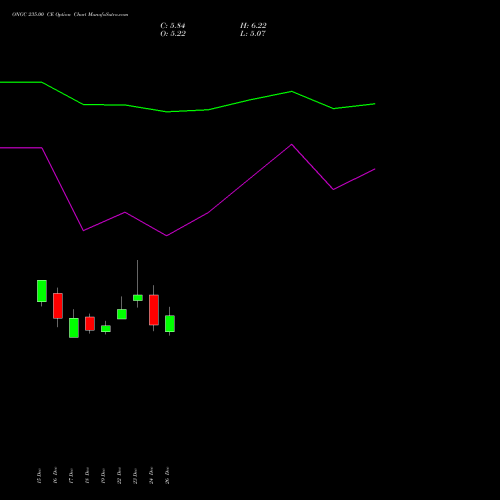The image size is (500, 500).
Task: Select the green candlestick for 22 Dec
Action: pos(122,314)
